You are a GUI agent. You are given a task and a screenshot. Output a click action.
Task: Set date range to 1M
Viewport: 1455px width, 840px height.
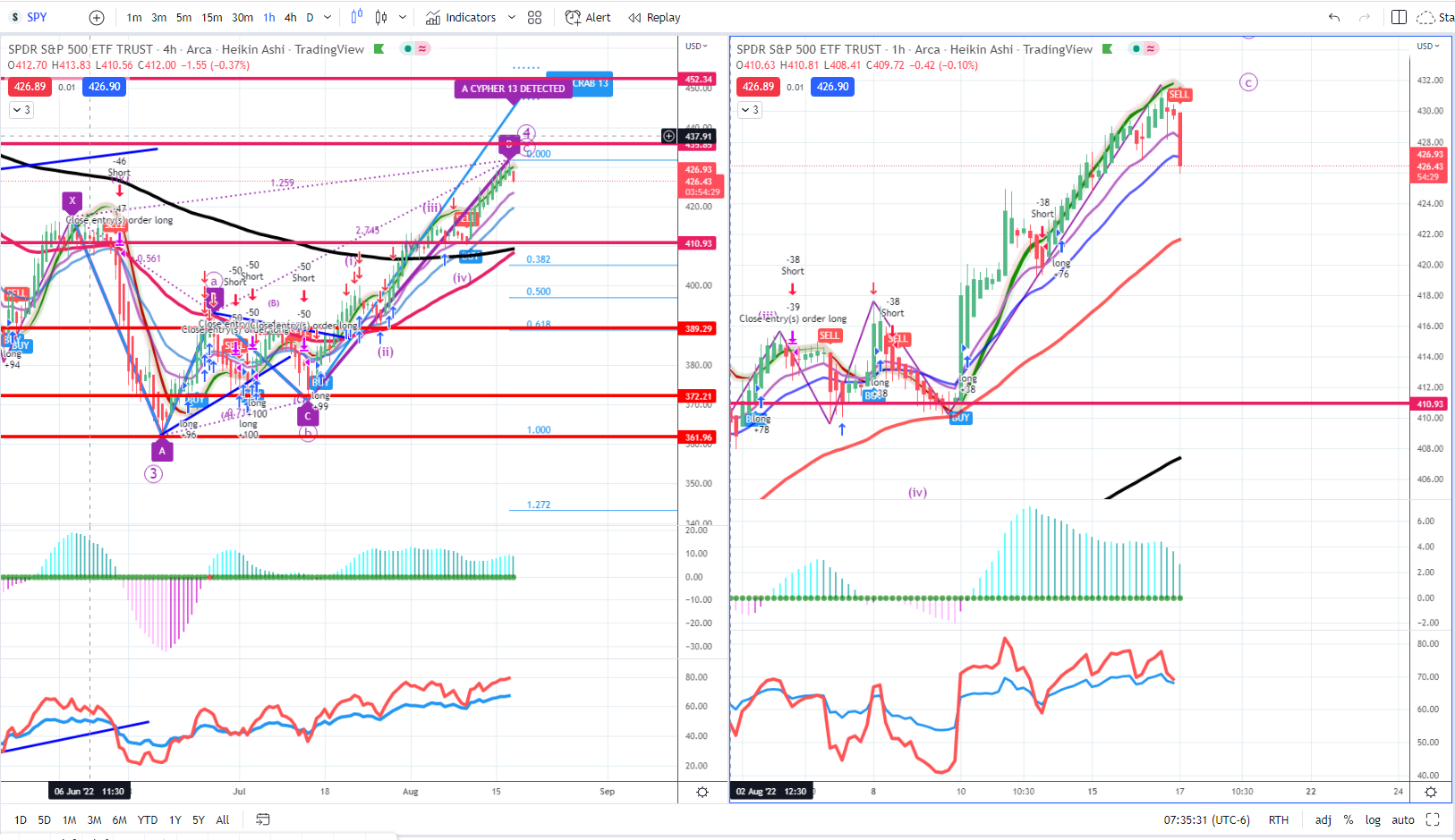(x=69, y=819)
